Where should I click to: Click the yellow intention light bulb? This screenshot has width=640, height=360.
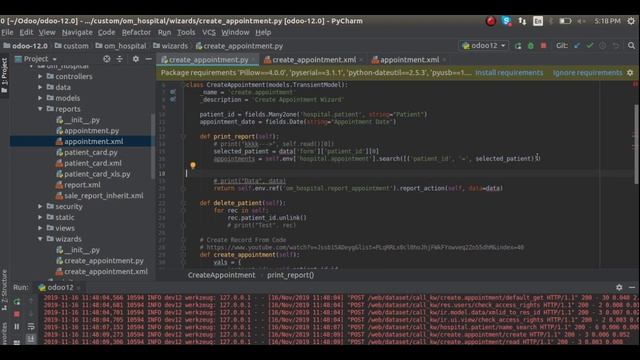coord(193,165)
